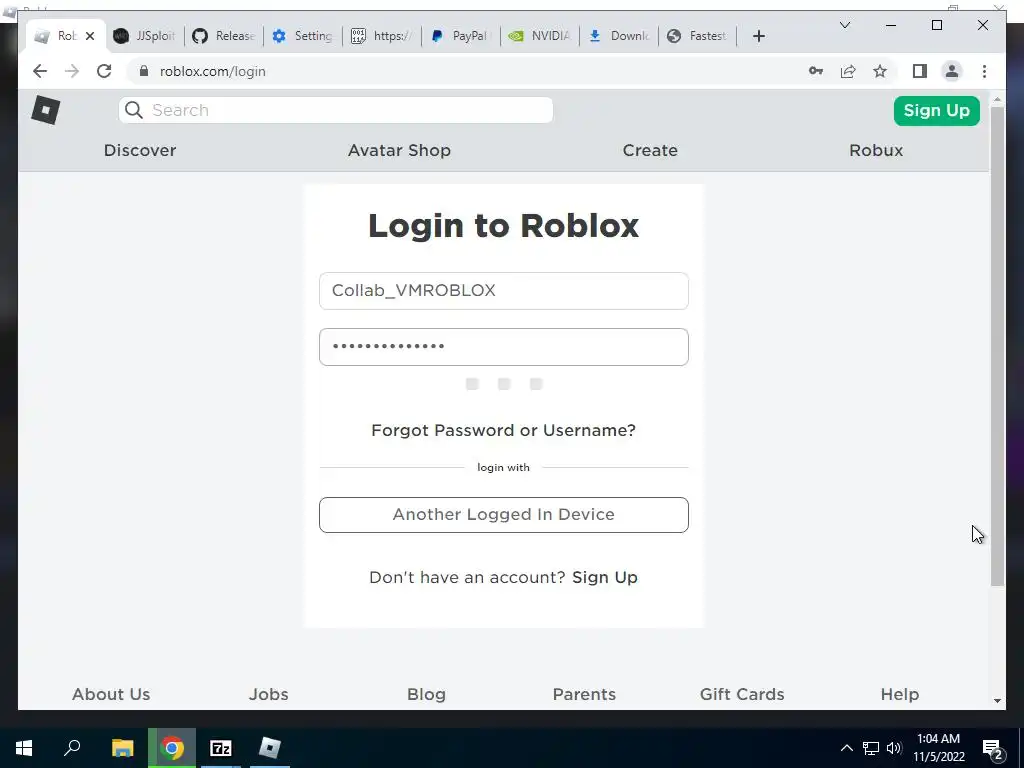1024x768 pixels.
Task: Switch to the Fastest tab
Action: [697, 36]
